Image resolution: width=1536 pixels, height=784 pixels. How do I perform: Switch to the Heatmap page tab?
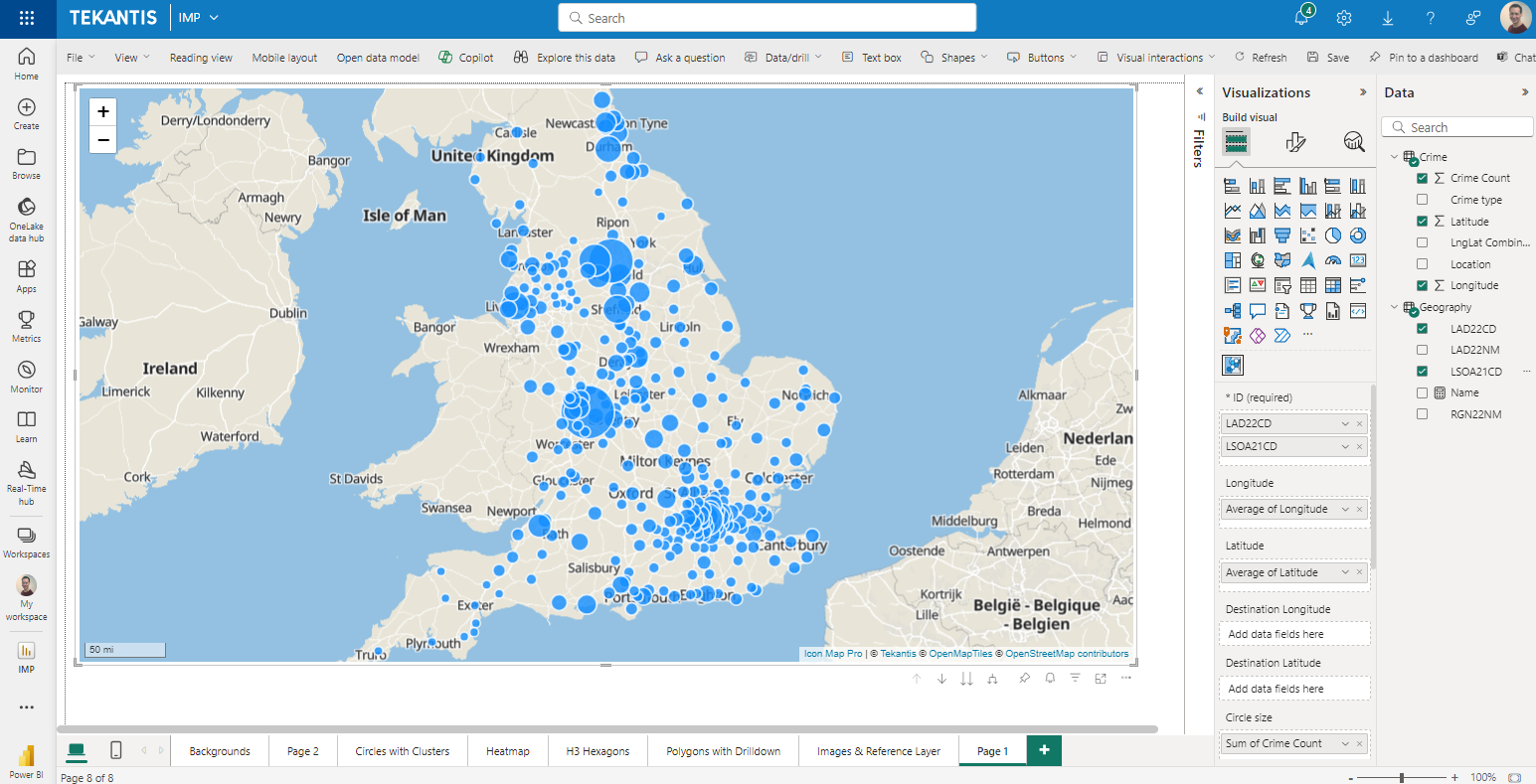[x=507, y=751]
